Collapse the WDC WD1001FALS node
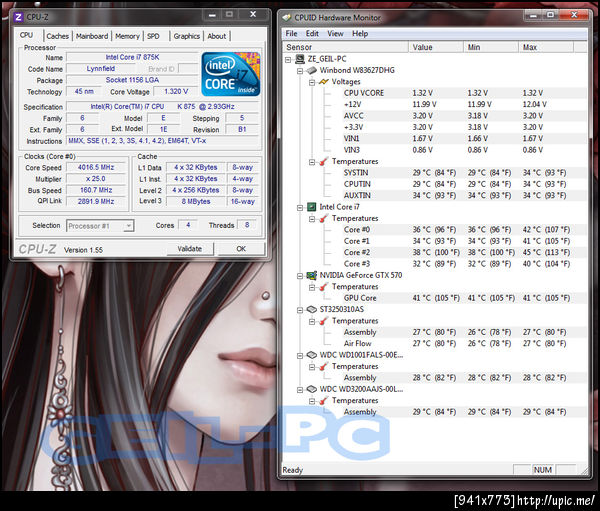The width and height of the screenshot is (600, 511). click(x=300, y=356)
